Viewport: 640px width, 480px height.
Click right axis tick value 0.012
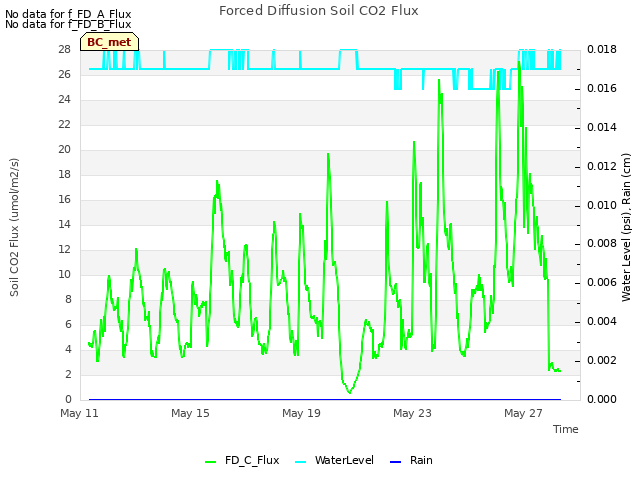(x=602, y=167)
